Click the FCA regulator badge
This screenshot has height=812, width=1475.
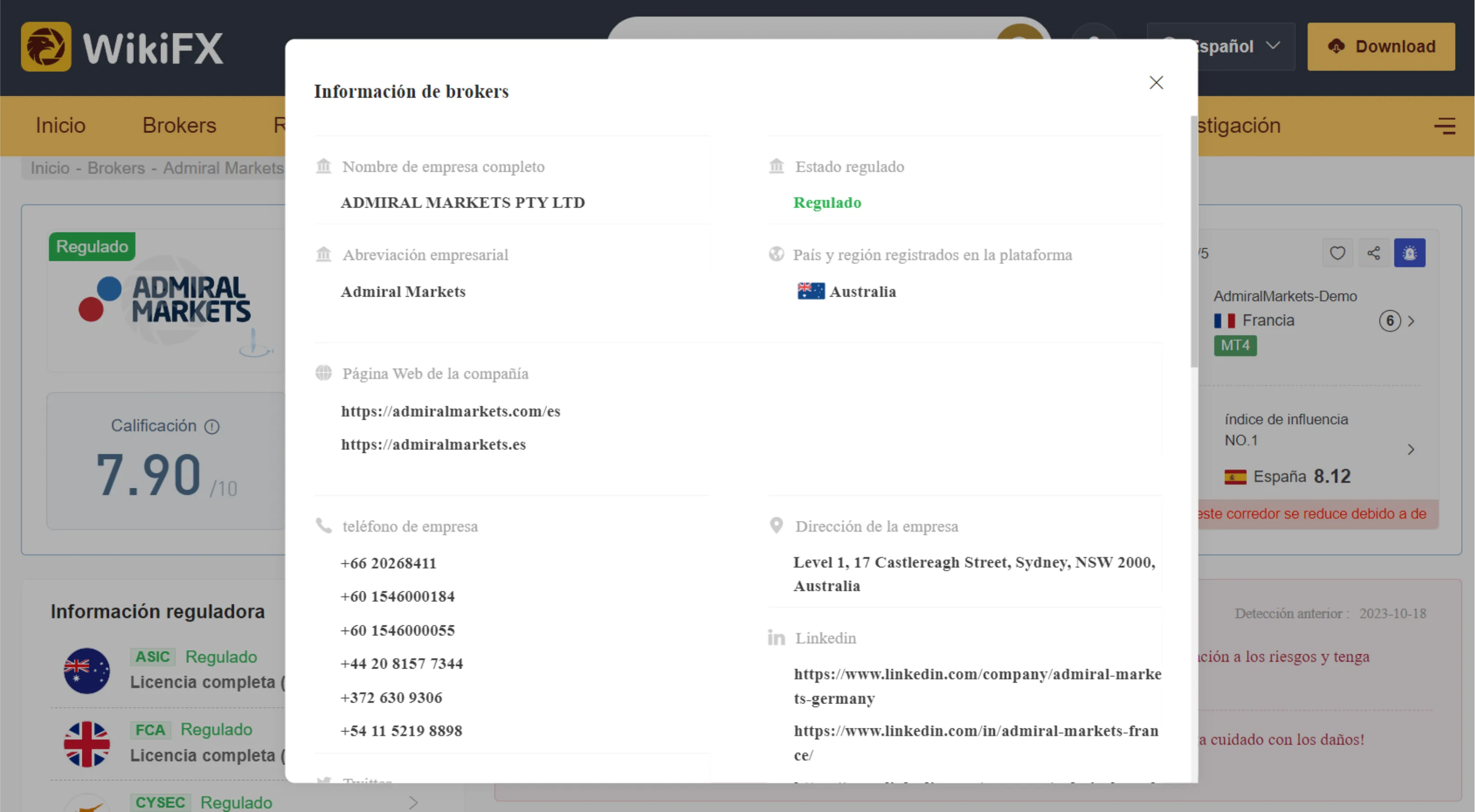tap(150, 730)
